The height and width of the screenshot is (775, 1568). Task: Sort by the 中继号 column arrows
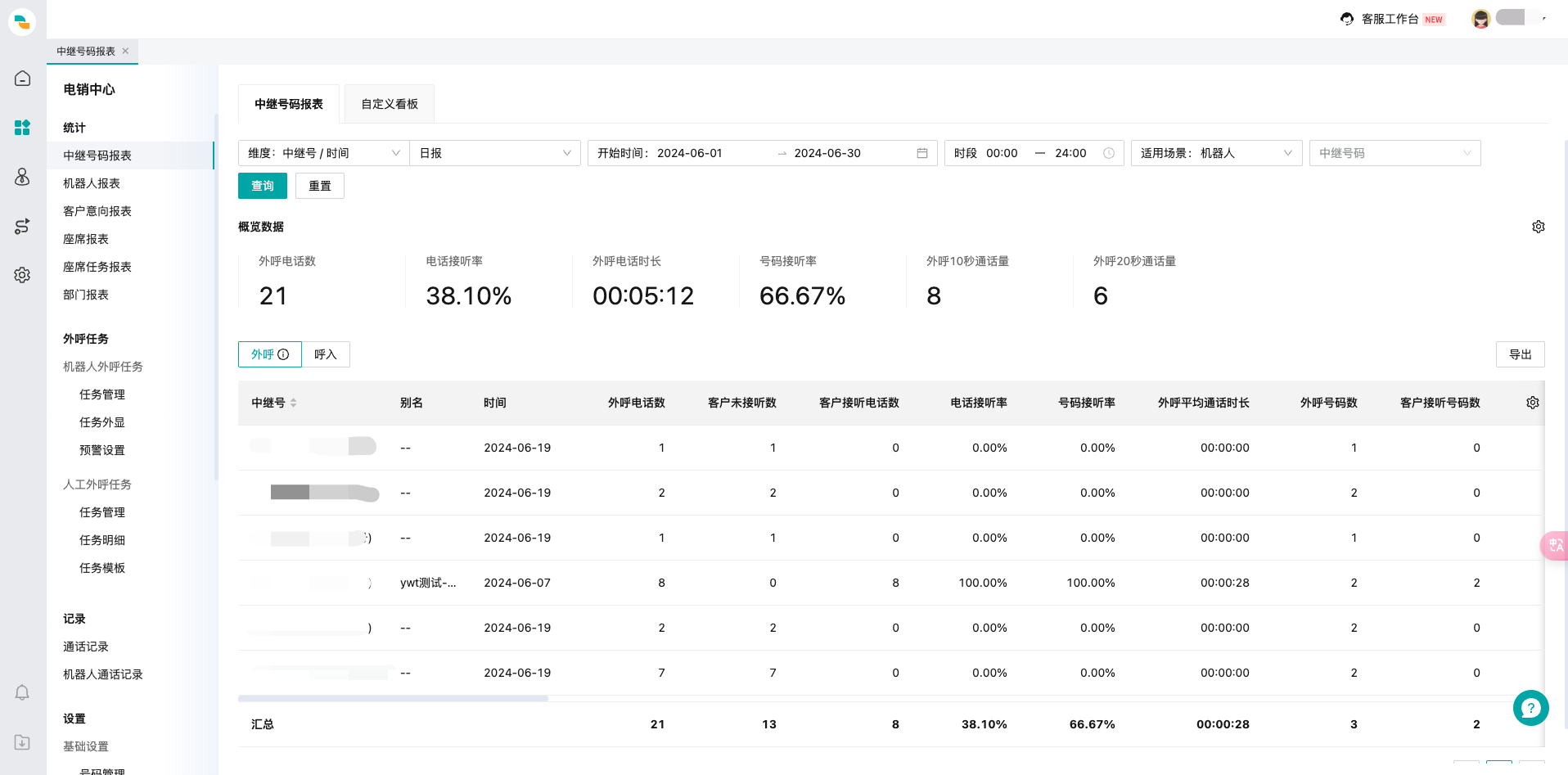point(293,403)
